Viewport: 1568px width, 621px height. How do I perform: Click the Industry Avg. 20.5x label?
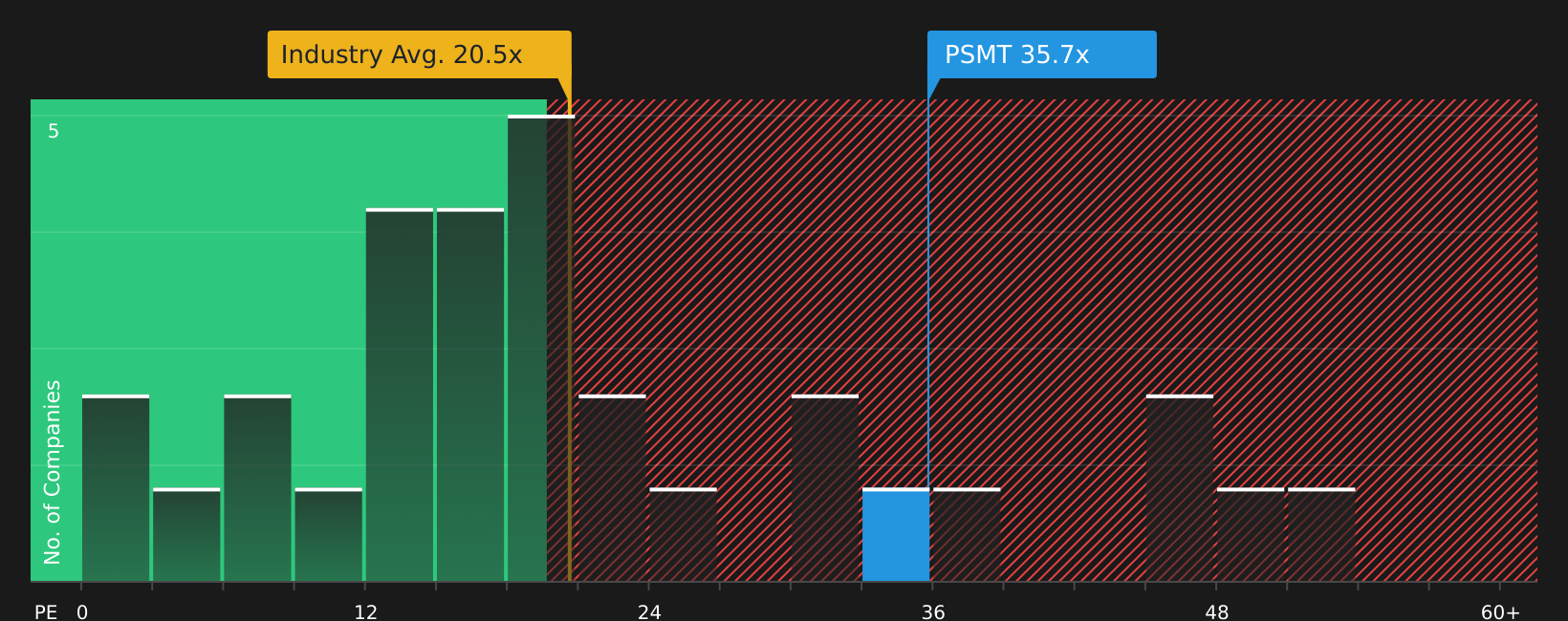pyautogui.click(x=419, y=54)
